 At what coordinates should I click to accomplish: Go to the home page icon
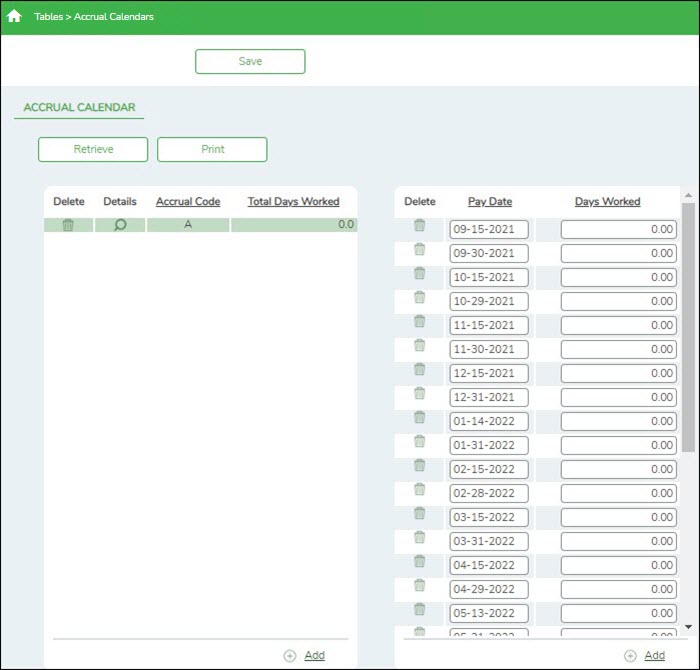14,16
